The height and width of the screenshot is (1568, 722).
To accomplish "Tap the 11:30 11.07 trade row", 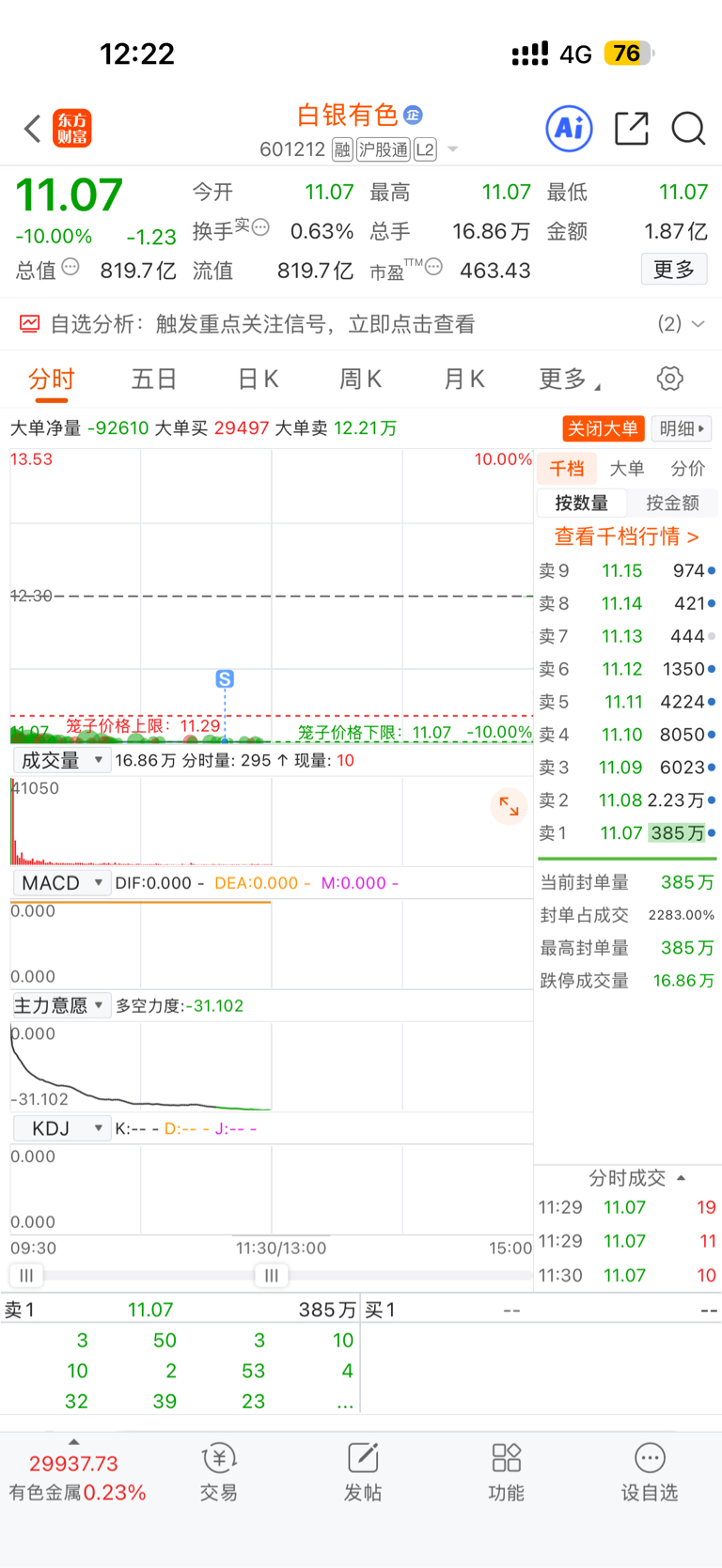I will point(627,1275).
